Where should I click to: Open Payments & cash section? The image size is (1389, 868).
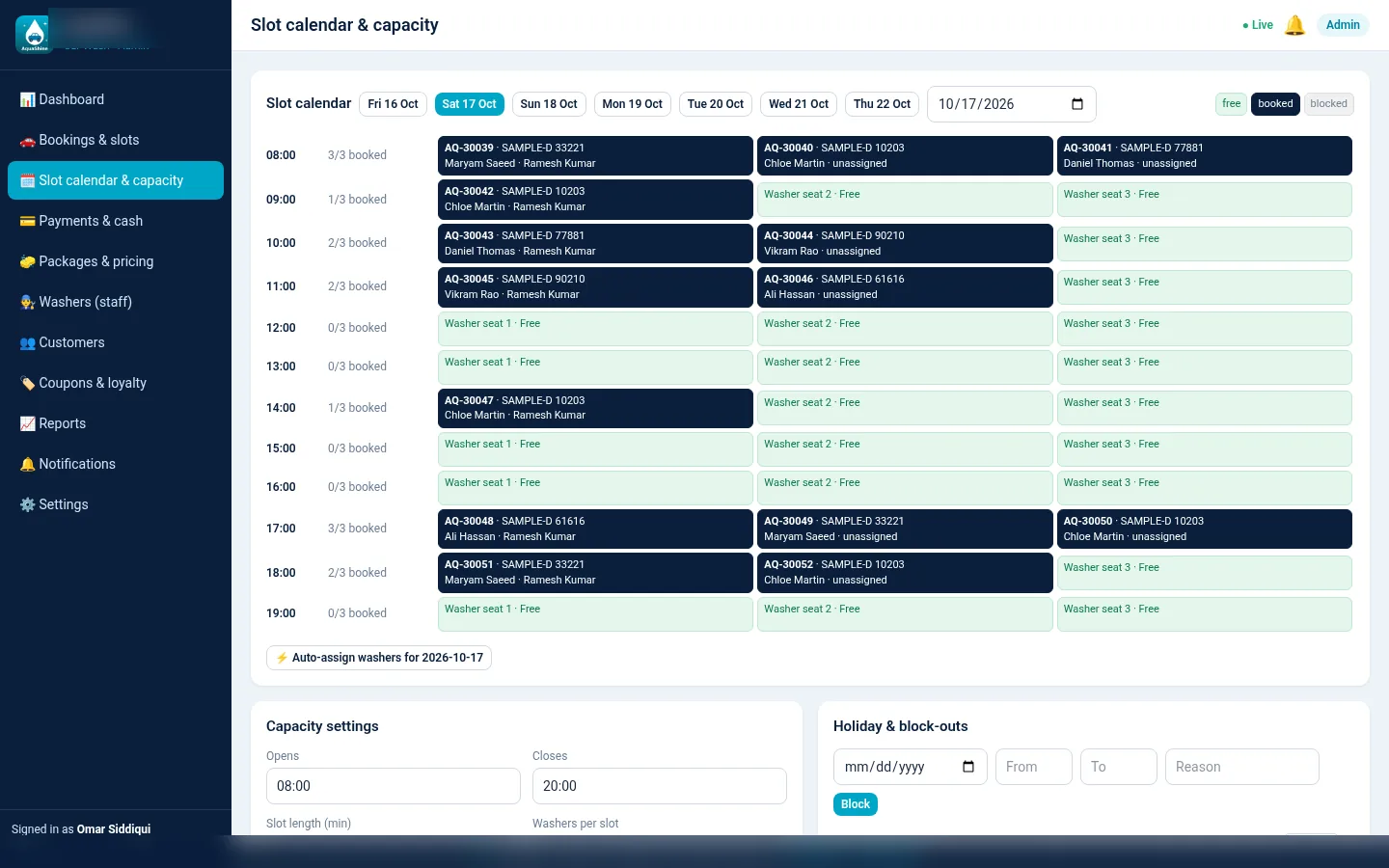coord(116,221)
